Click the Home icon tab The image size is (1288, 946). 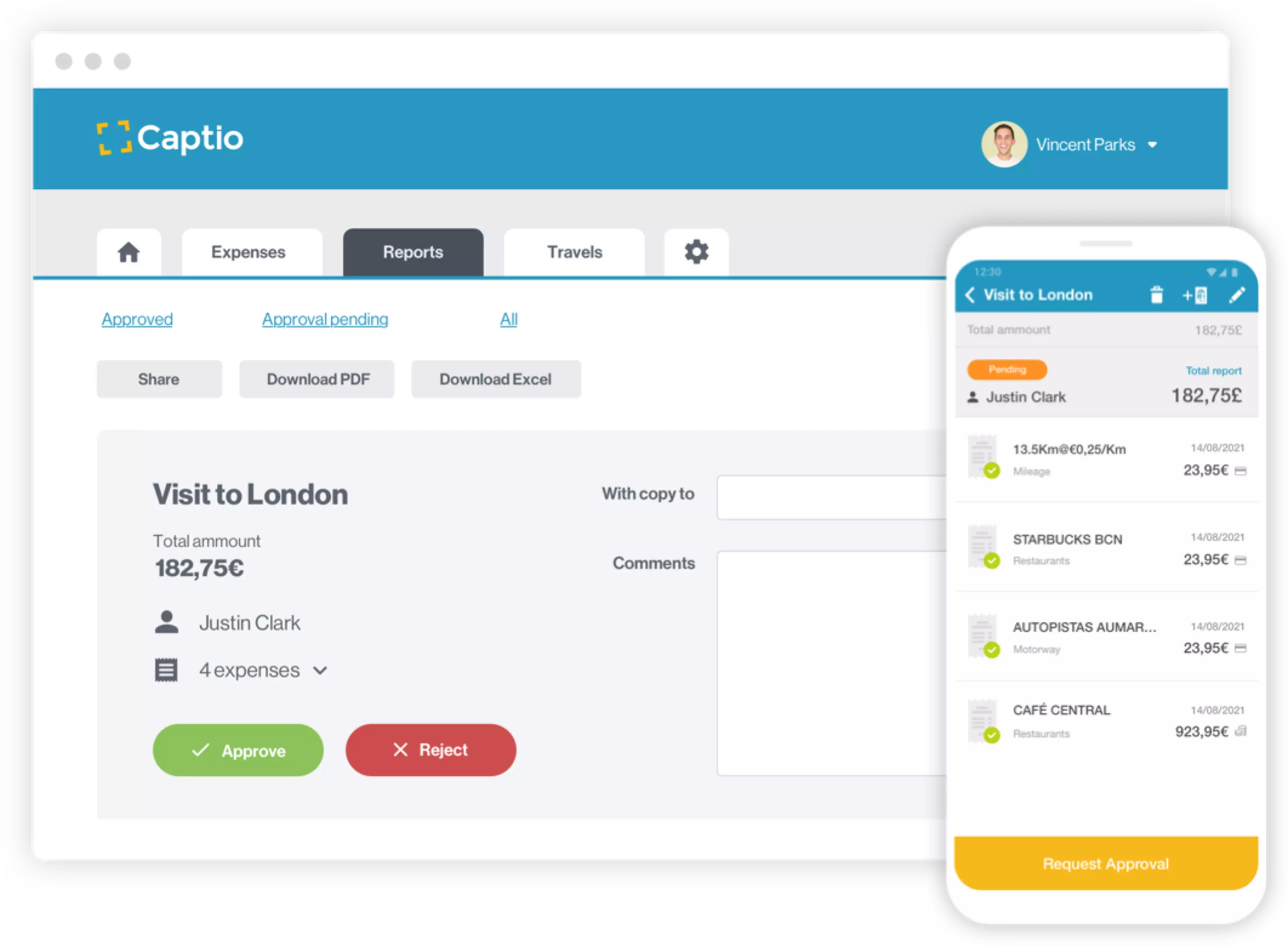click(128, 251)
